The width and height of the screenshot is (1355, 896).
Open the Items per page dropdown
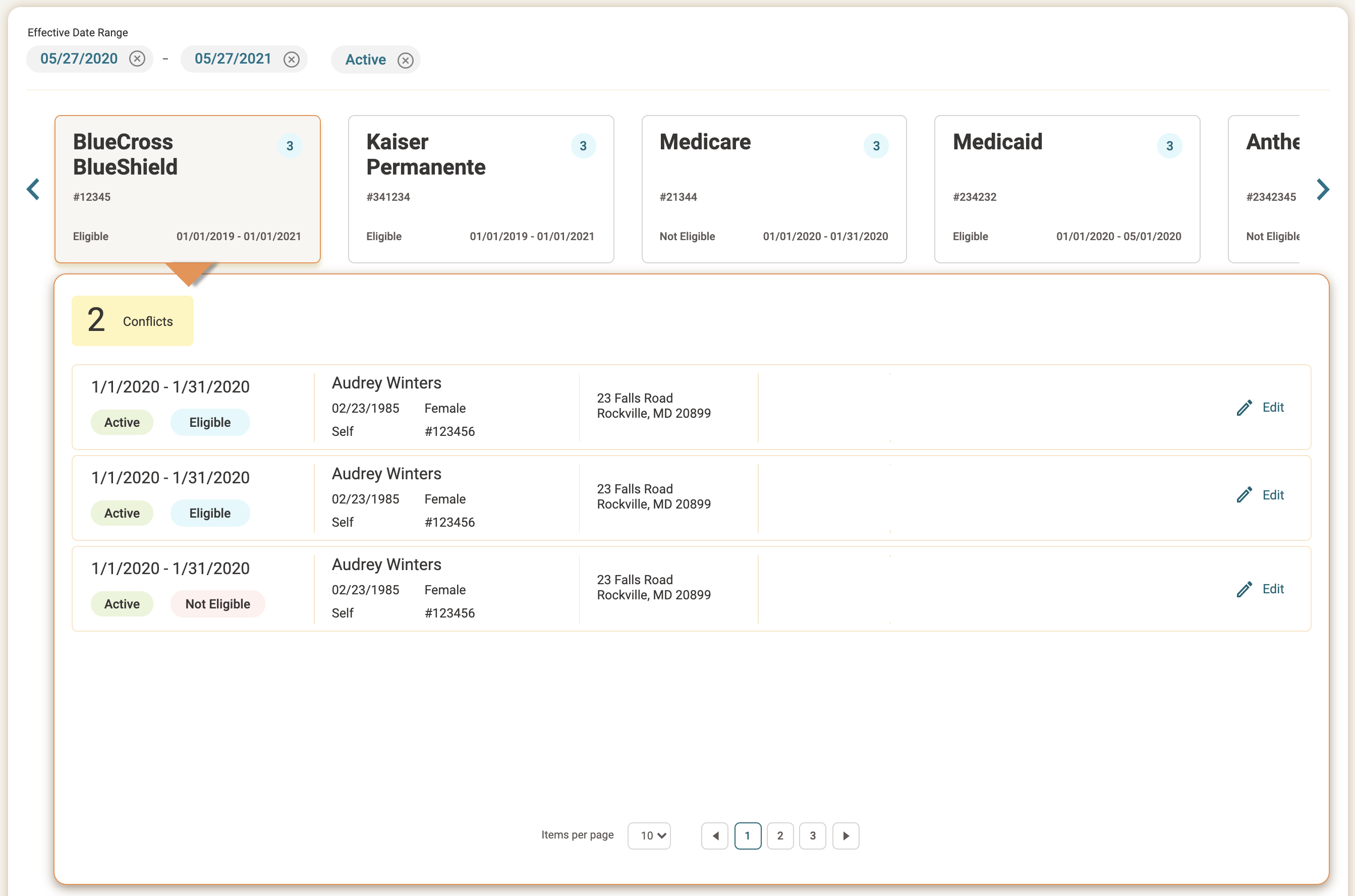(x=649, y=835)
